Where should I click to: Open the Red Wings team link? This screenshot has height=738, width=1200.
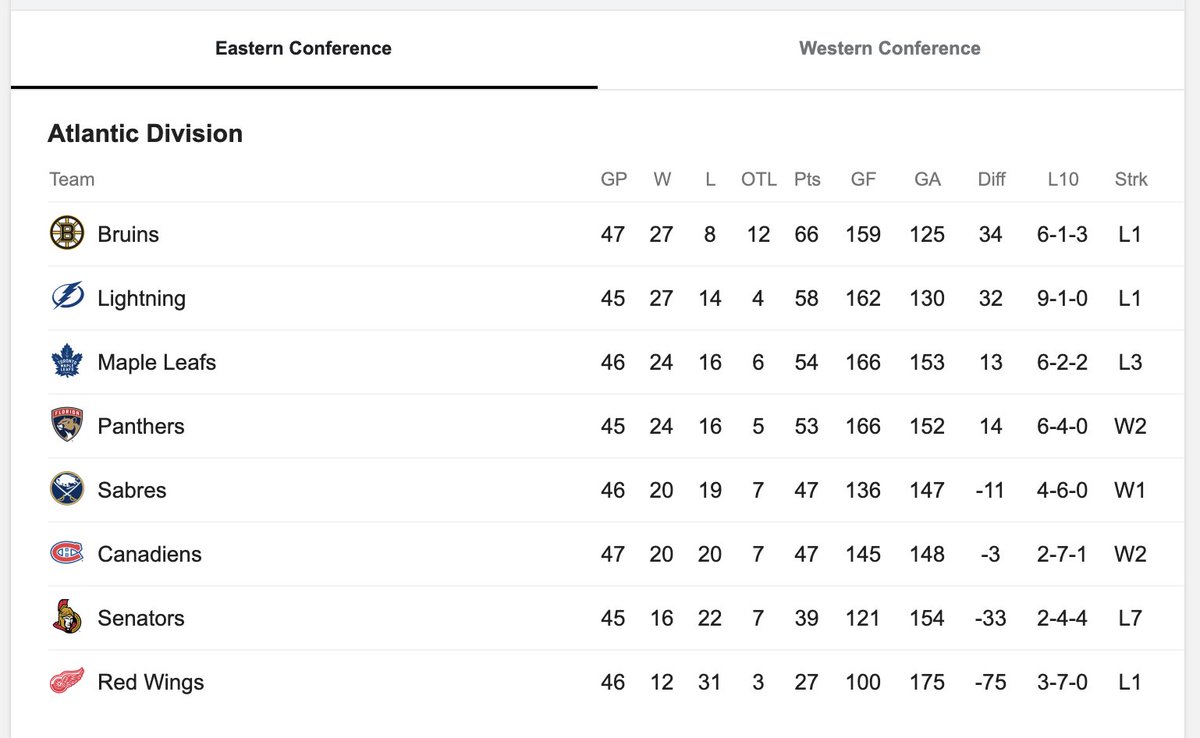tap(150, 682)
